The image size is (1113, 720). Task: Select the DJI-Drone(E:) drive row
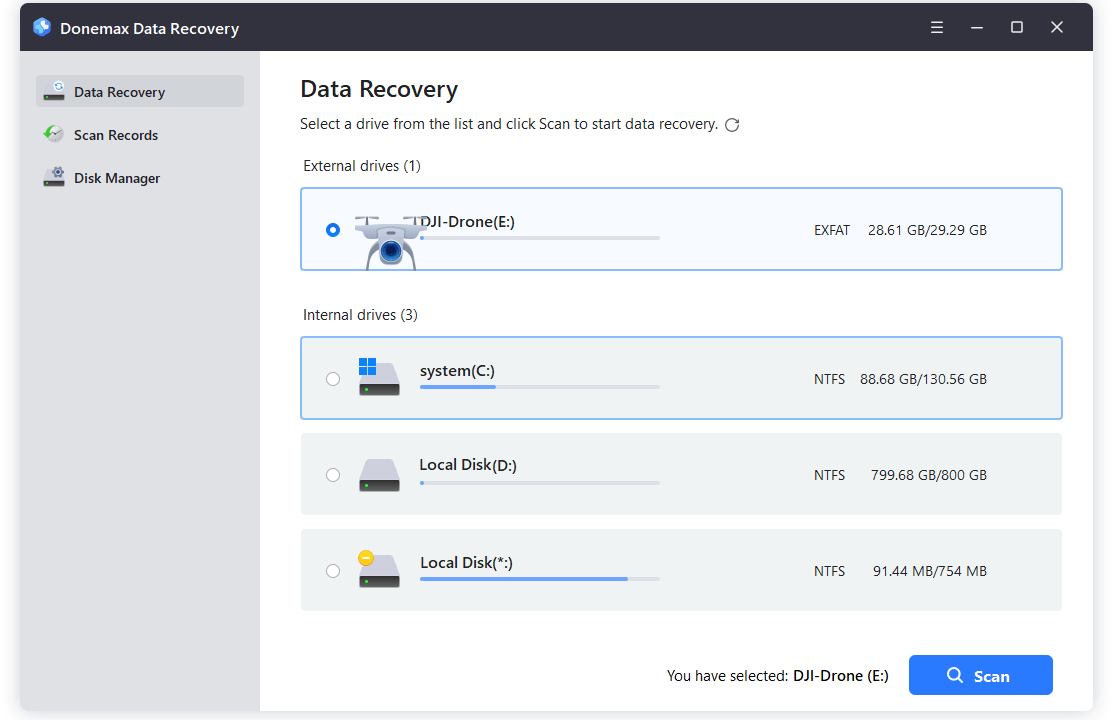coord(681,228)
